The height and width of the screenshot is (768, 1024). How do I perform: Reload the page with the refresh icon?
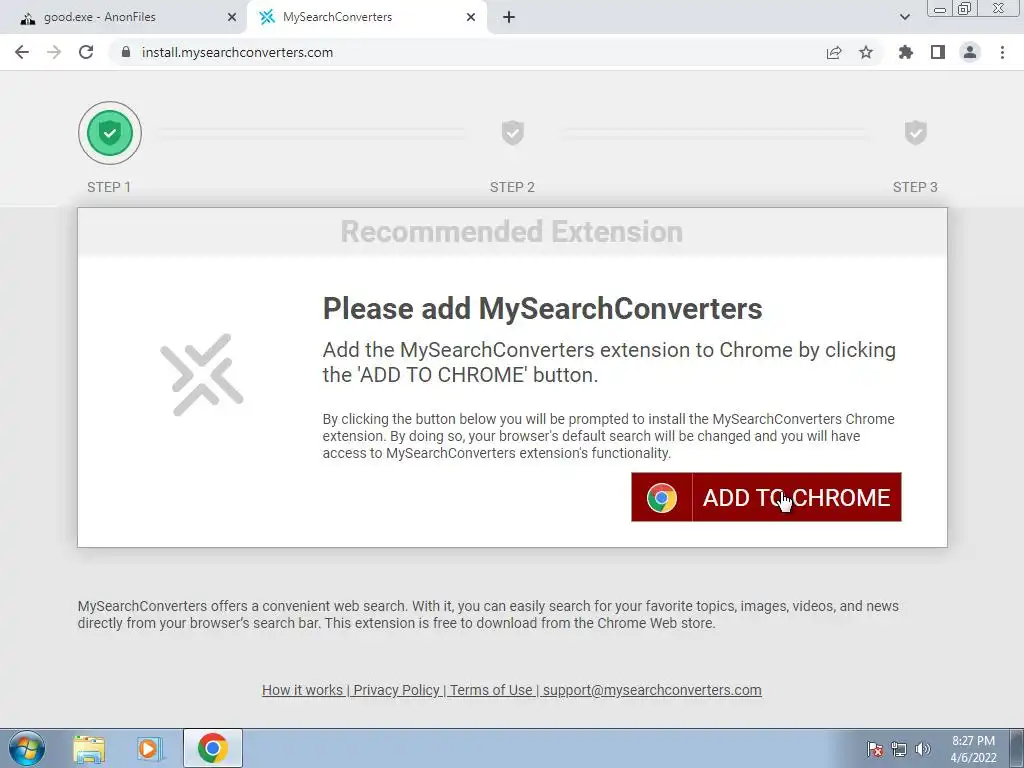[86, 52]
